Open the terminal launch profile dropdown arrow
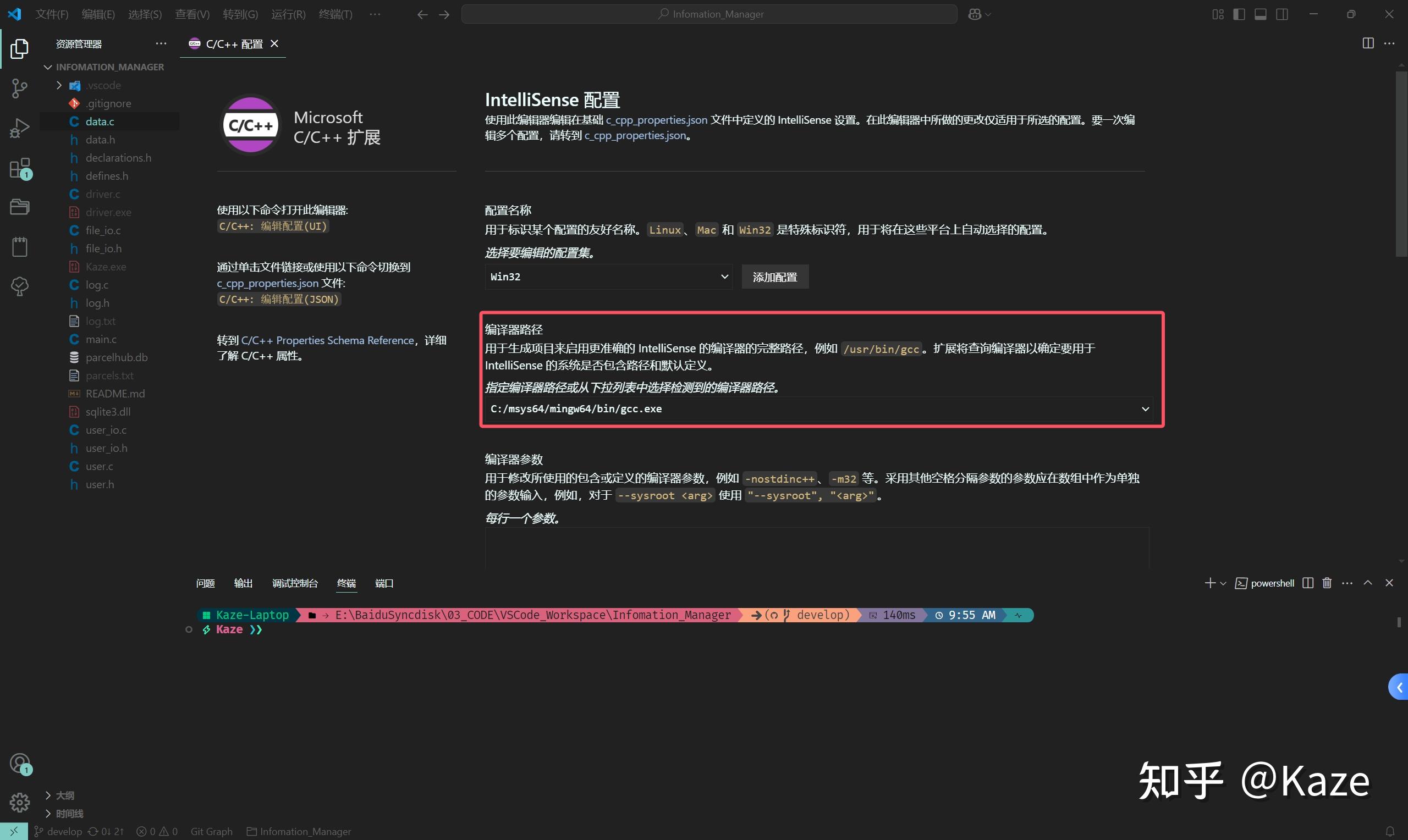The image size is (1408, 840). click(x=1223, y=583)
